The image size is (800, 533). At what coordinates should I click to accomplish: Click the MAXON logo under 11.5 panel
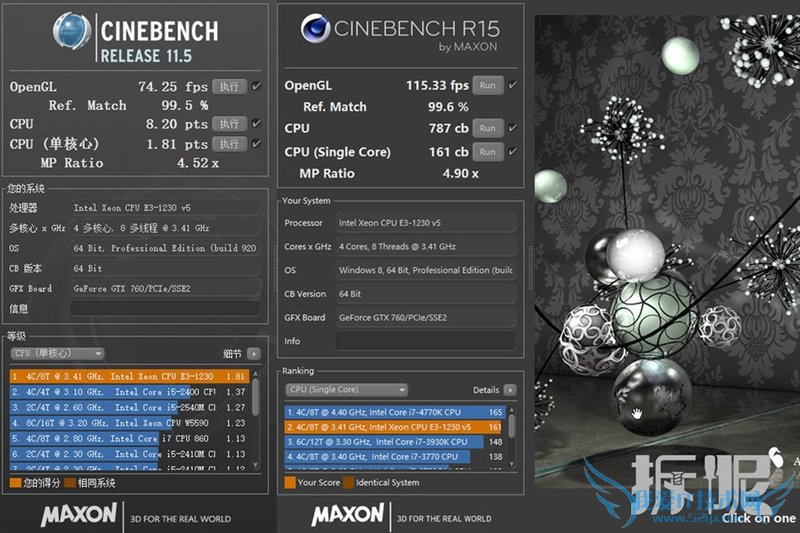coord(79,514)
